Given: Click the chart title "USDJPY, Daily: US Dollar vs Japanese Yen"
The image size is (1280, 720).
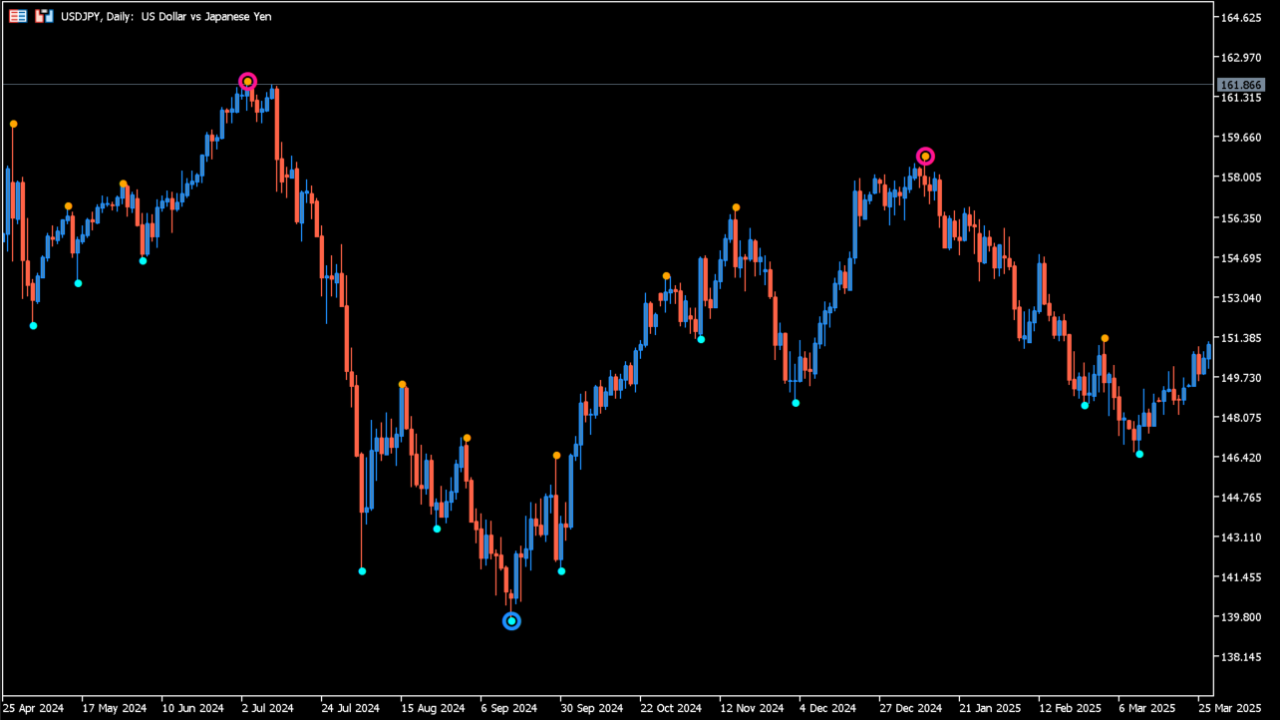Looking at the screenshot, I should point(166,17).
